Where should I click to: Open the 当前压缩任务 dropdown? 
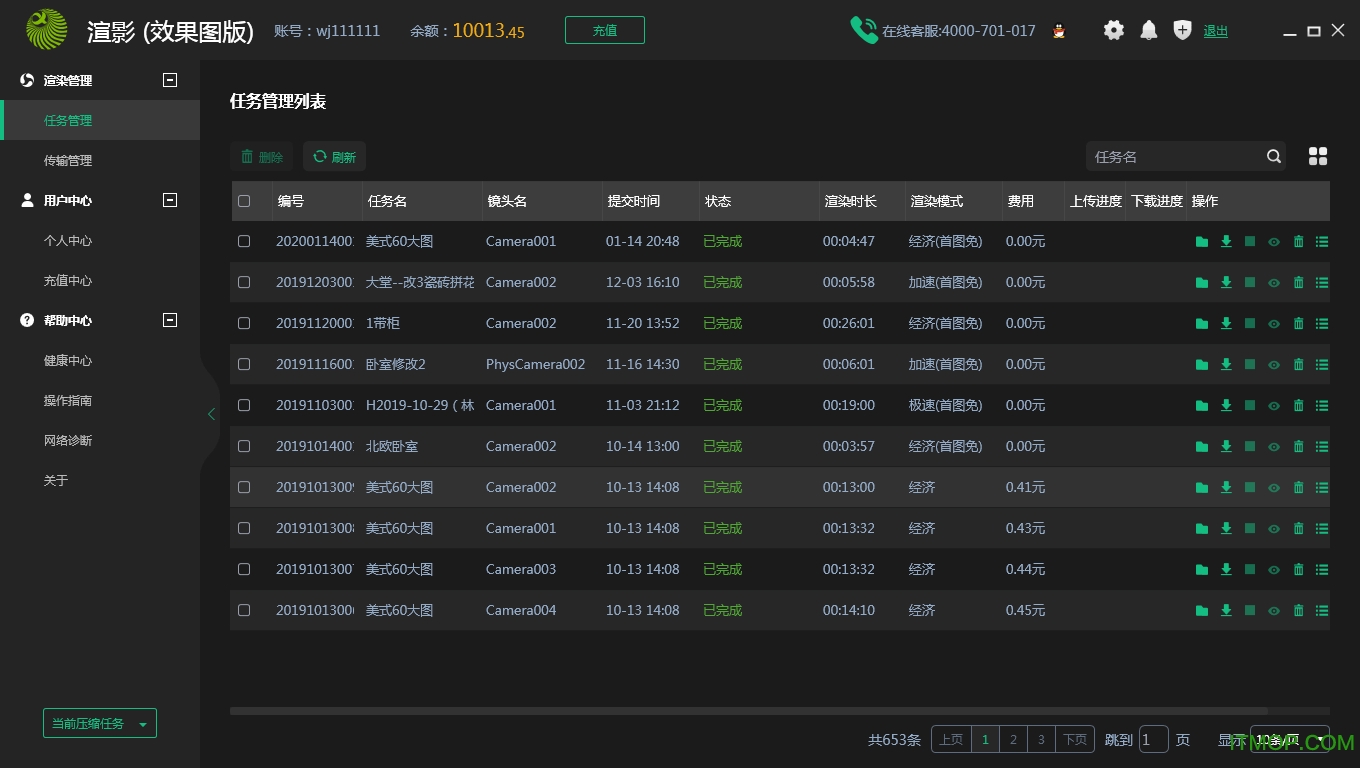click(x=100, y=724)
